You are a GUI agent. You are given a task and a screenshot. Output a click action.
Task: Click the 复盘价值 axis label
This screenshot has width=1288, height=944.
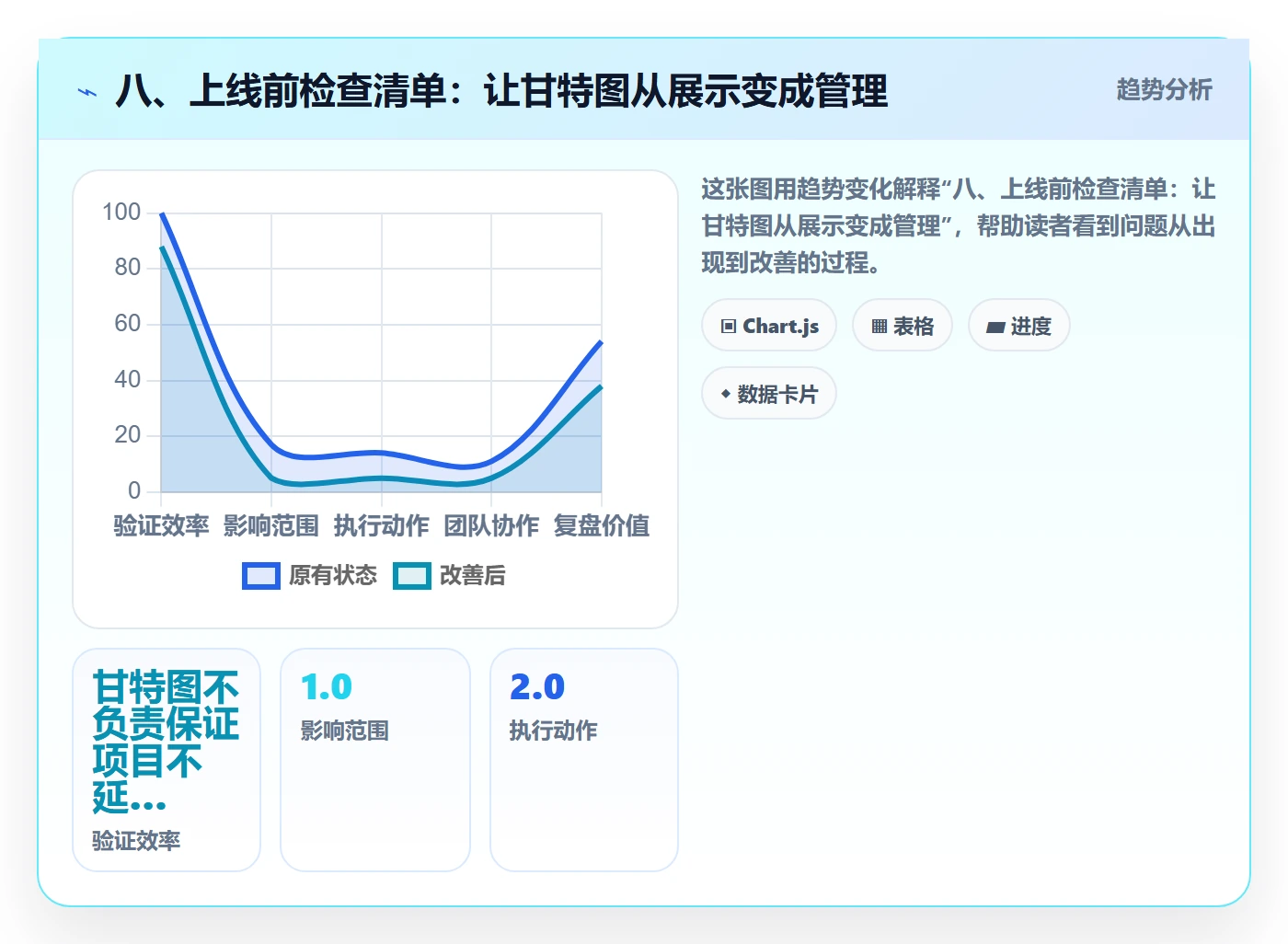coord(602,526)
